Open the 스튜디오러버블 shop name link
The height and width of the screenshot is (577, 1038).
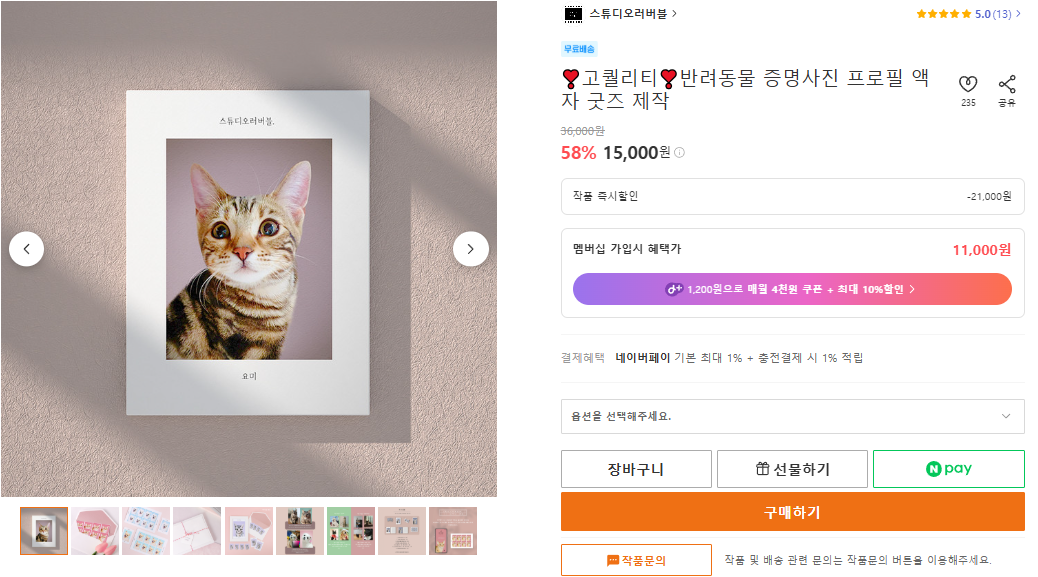pos(629,14)
